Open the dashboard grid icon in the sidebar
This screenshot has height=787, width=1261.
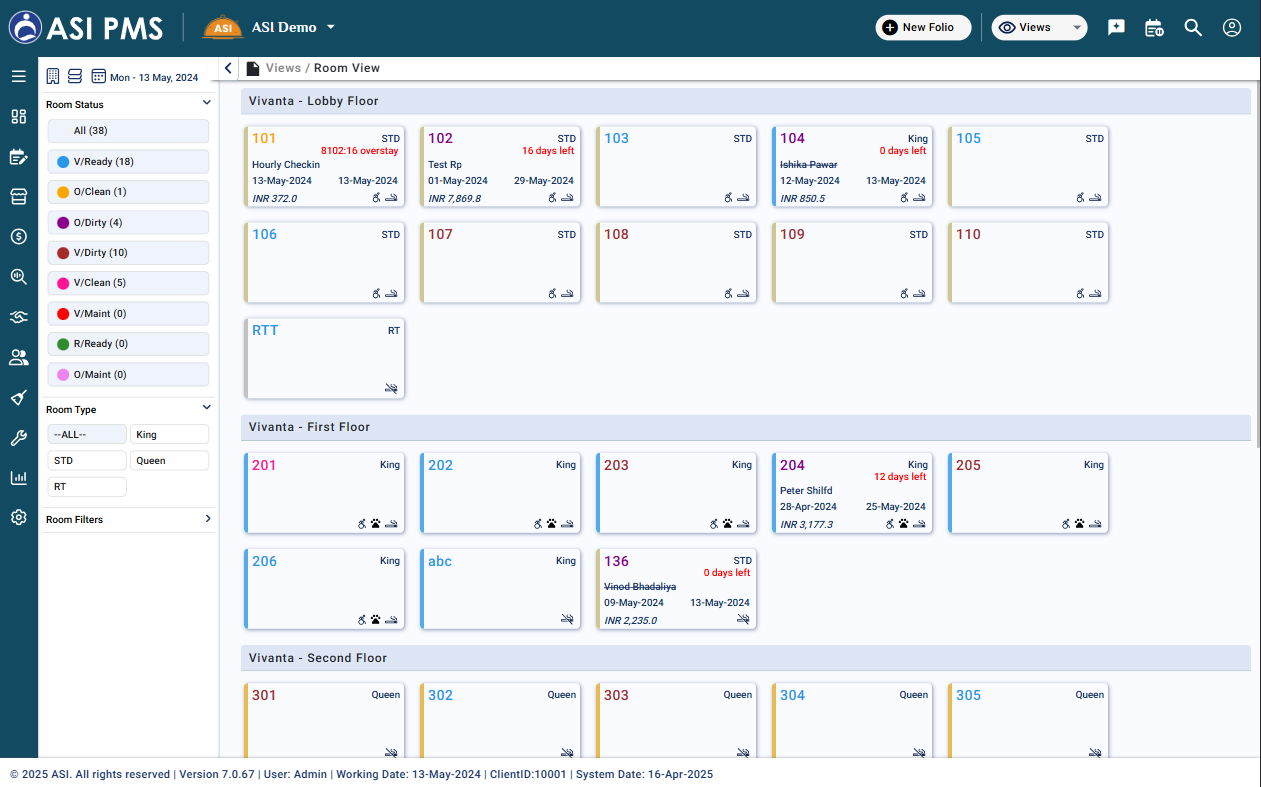pyautogui.click(x=18, y=116)
